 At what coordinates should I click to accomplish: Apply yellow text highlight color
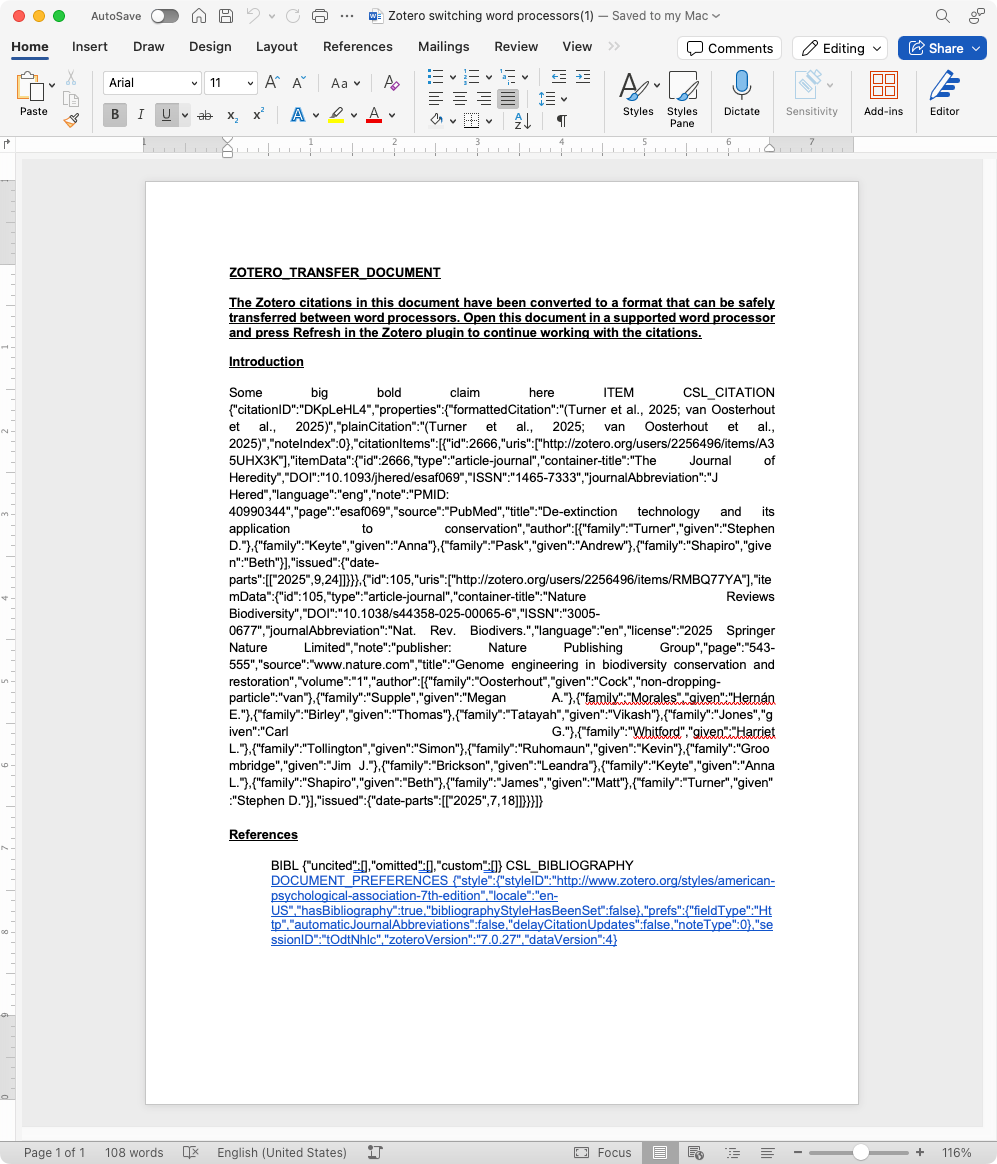tap(336, 115)
